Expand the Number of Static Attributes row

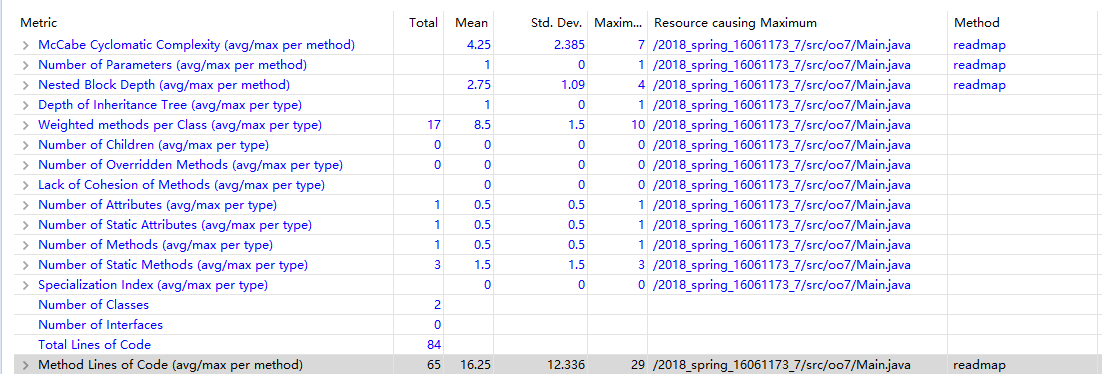[25, 226]
